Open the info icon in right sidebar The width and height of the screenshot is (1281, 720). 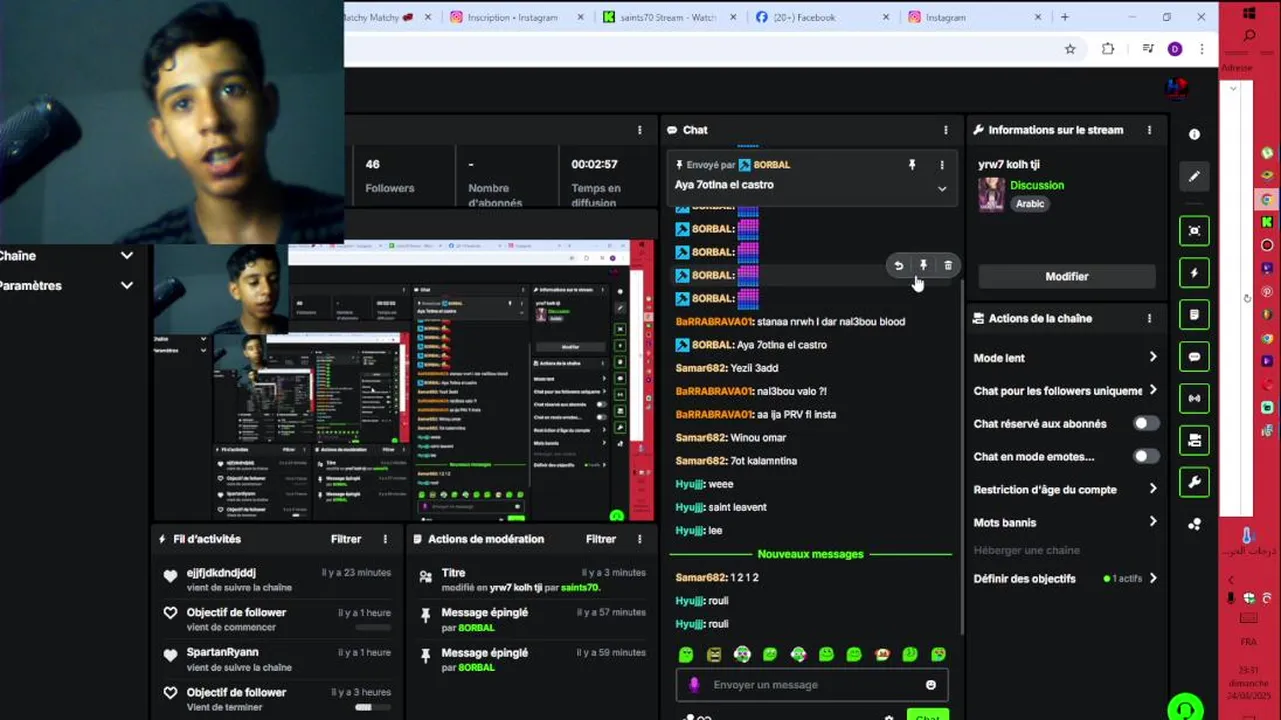(1194, 134)
